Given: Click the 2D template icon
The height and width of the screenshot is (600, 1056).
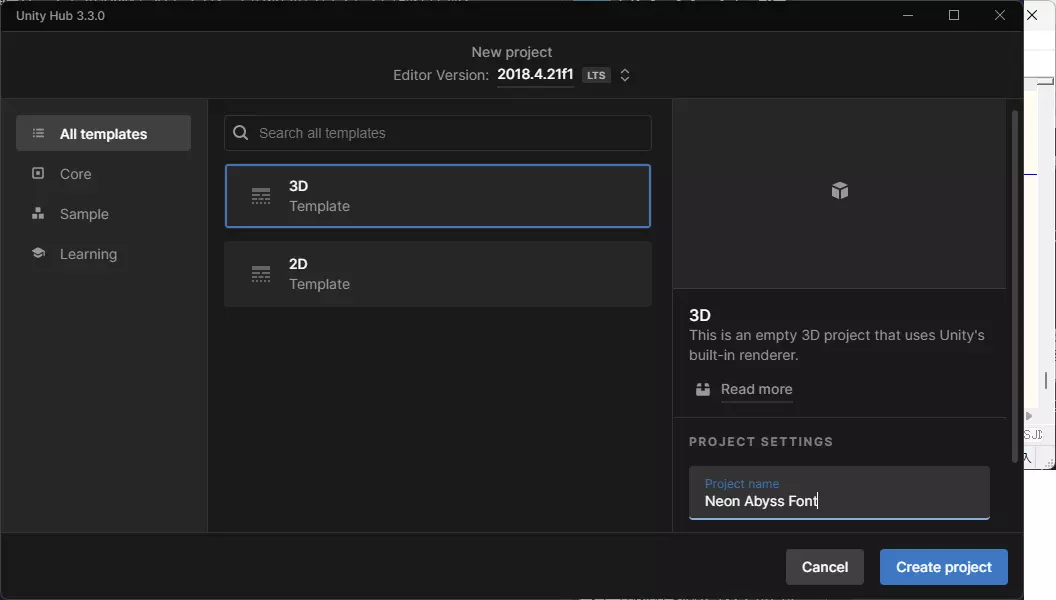Looking at the screenshot, I should pyautogui.click(x=261, y=274).
